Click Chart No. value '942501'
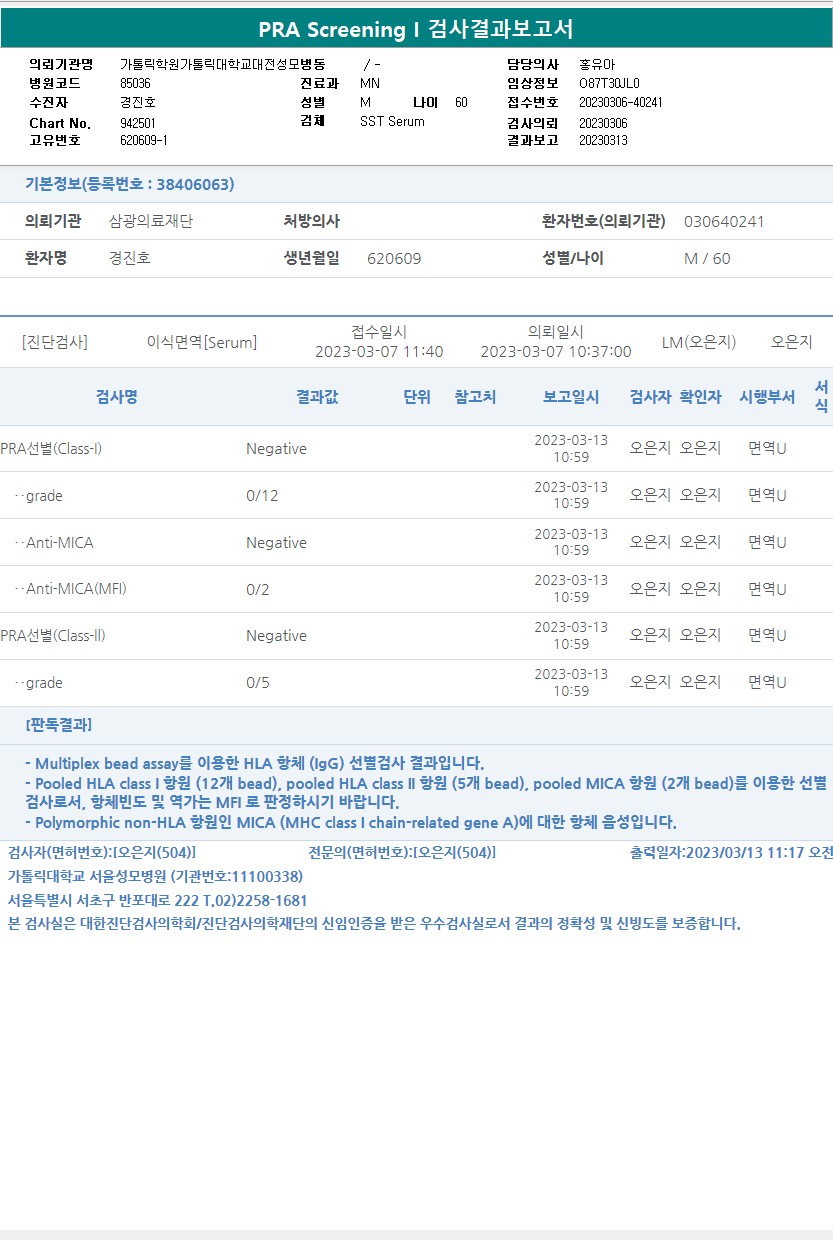 coord(138,123)
